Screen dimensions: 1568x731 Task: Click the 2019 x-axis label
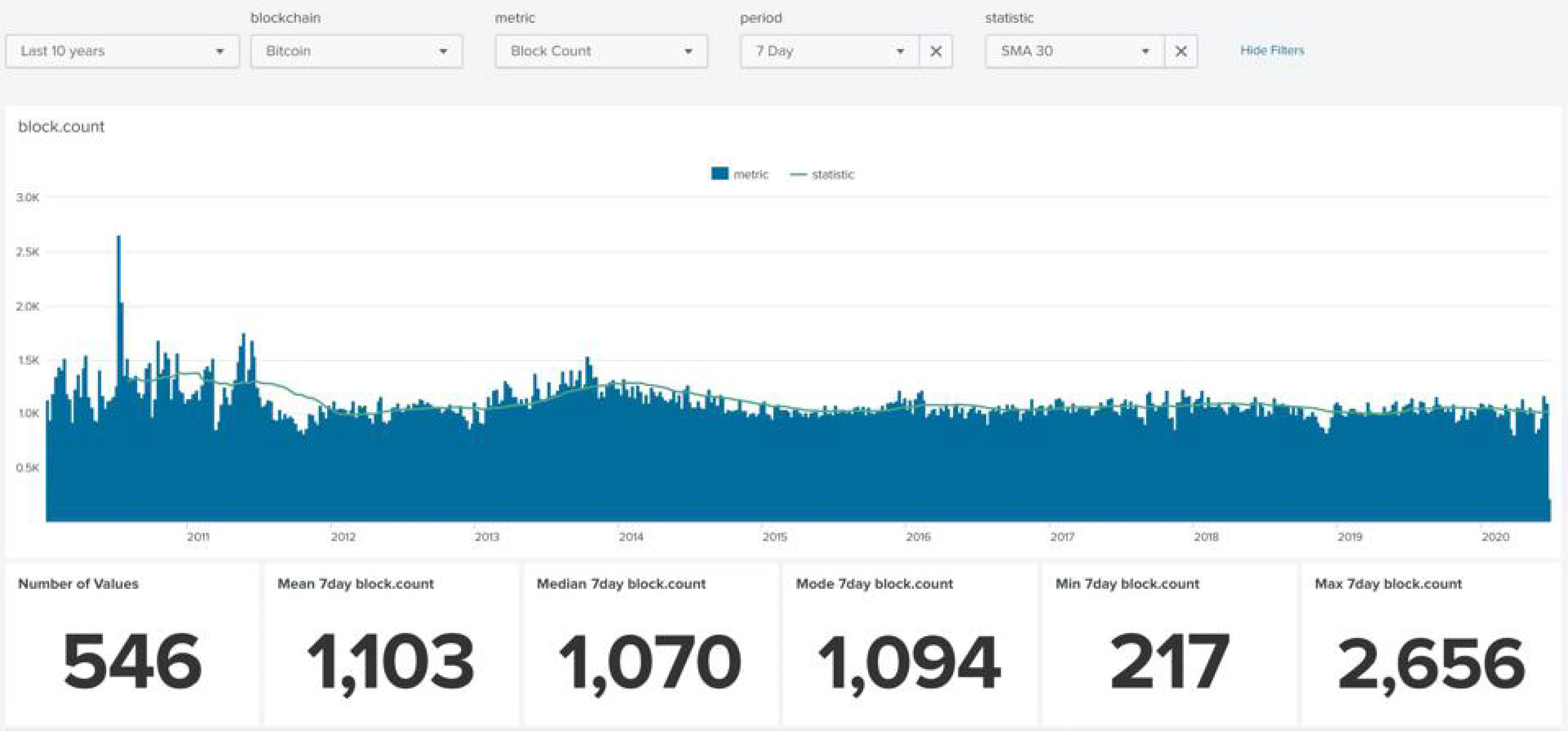[1350, 537]
